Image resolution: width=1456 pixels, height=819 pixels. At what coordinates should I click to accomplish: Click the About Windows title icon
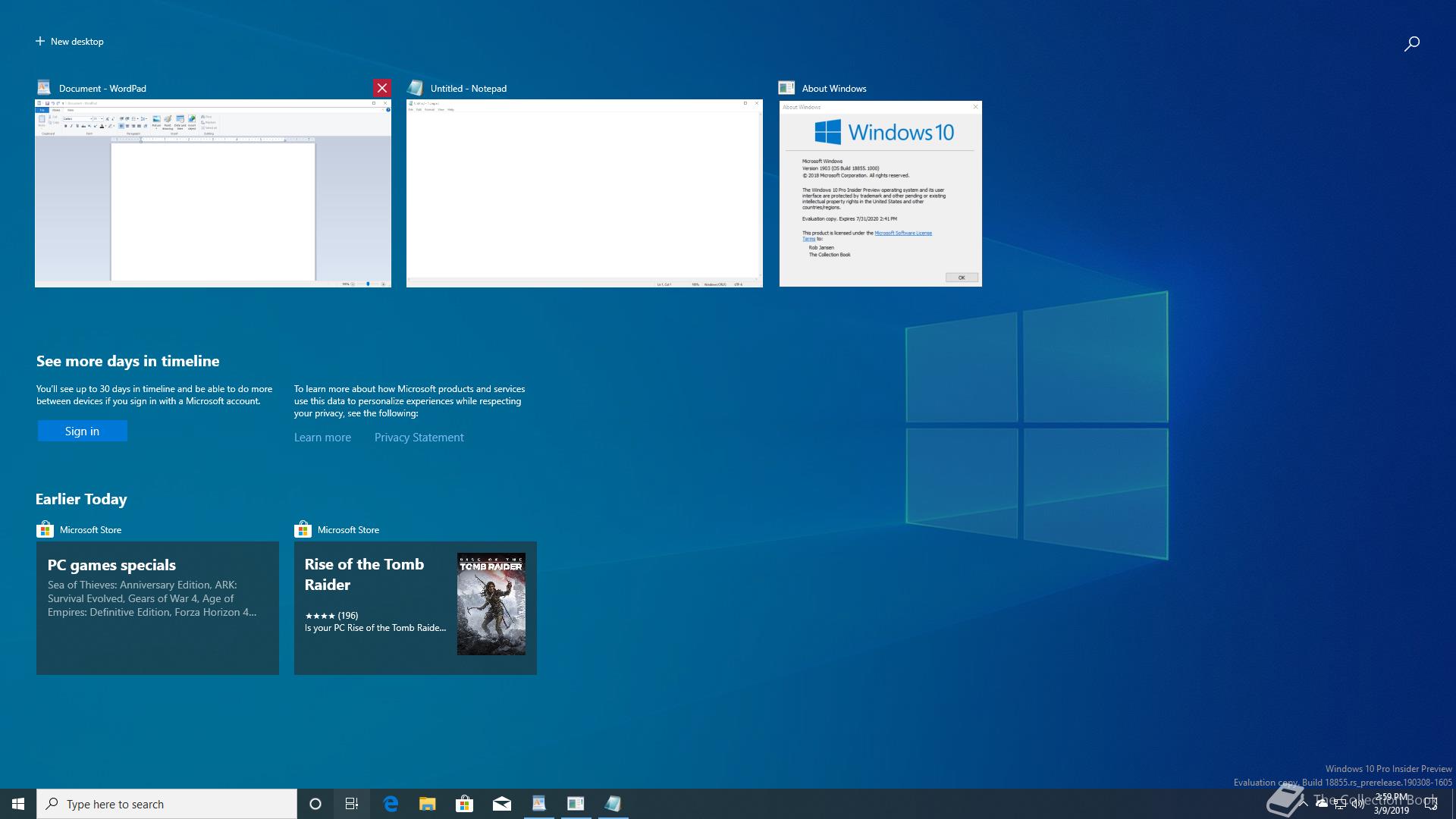tap(786, 88)
